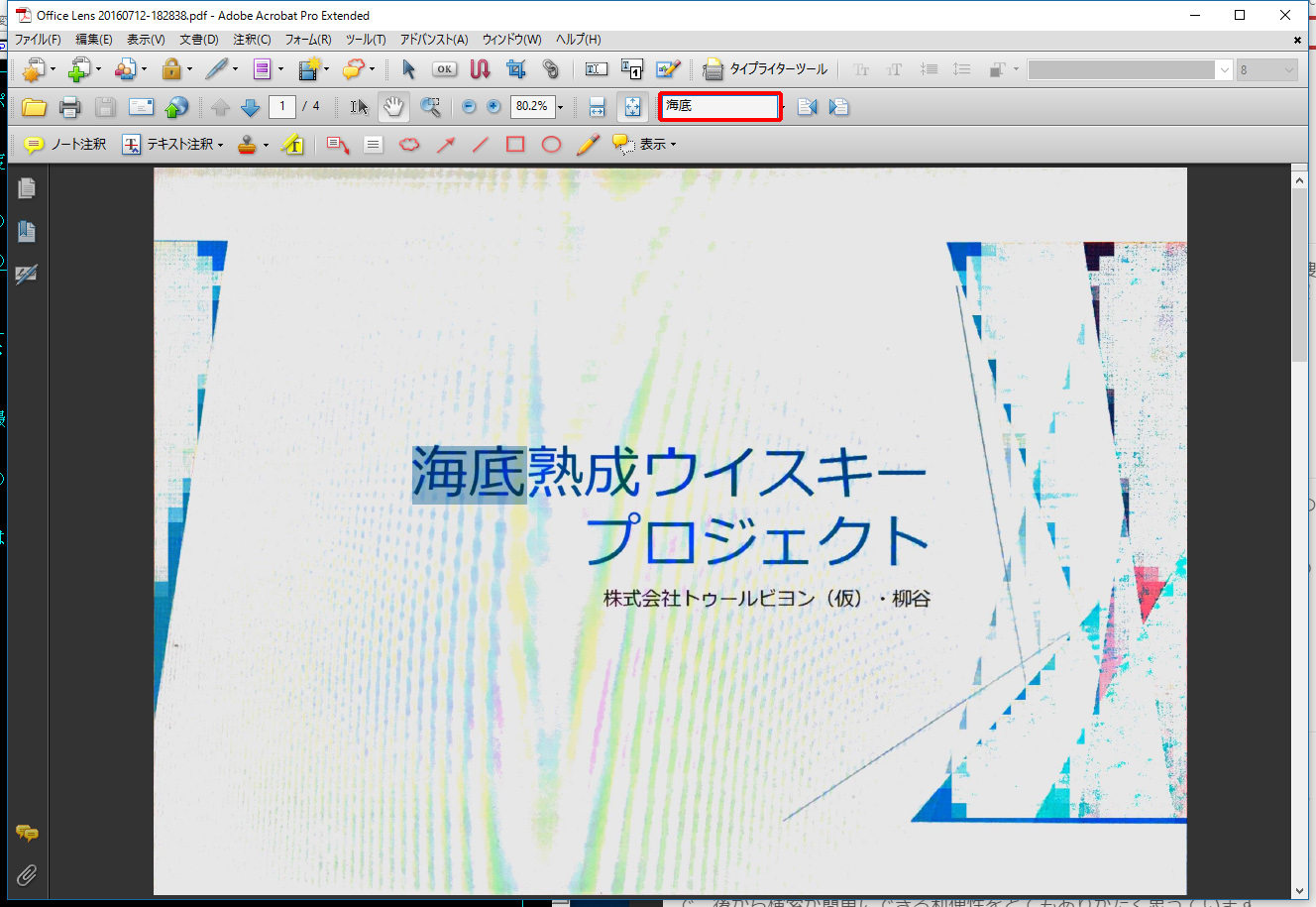The height and width of the screenshot is (907, 1316).
Task: Print the document with the printer icon
Action: click(x=69, y=107)
